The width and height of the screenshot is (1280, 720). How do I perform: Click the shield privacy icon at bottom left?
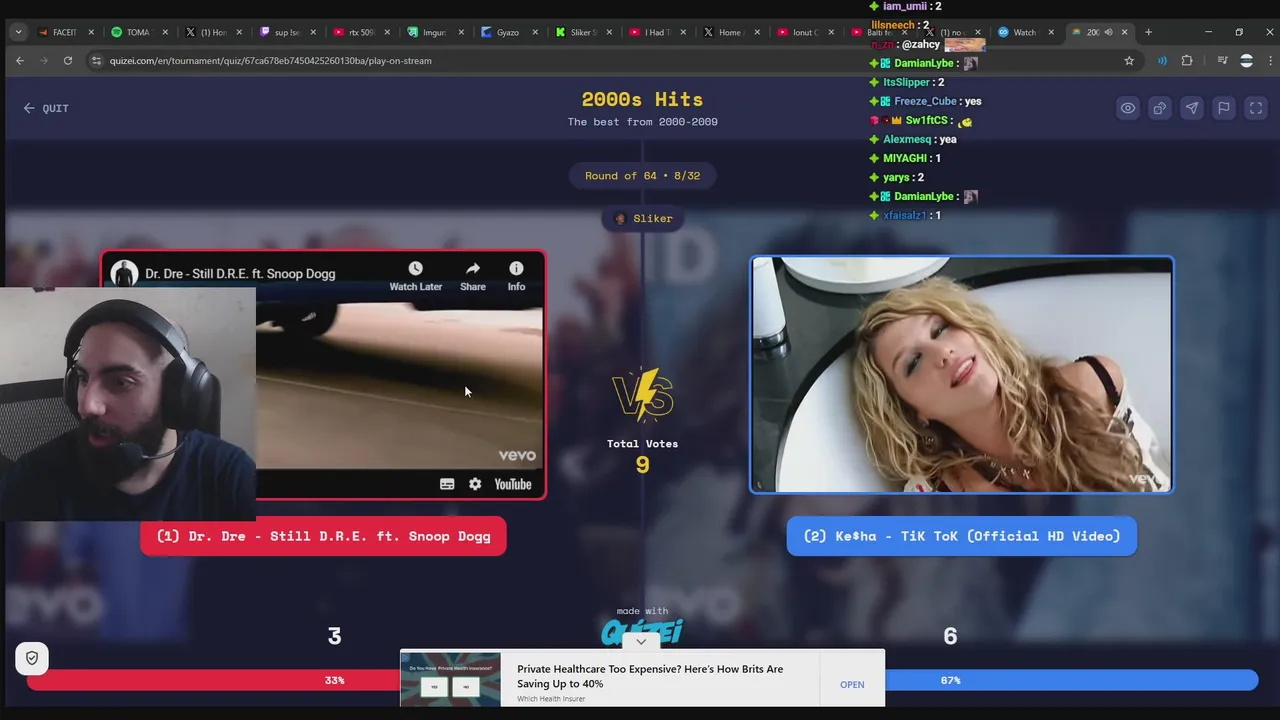click(x=32, y=658)
